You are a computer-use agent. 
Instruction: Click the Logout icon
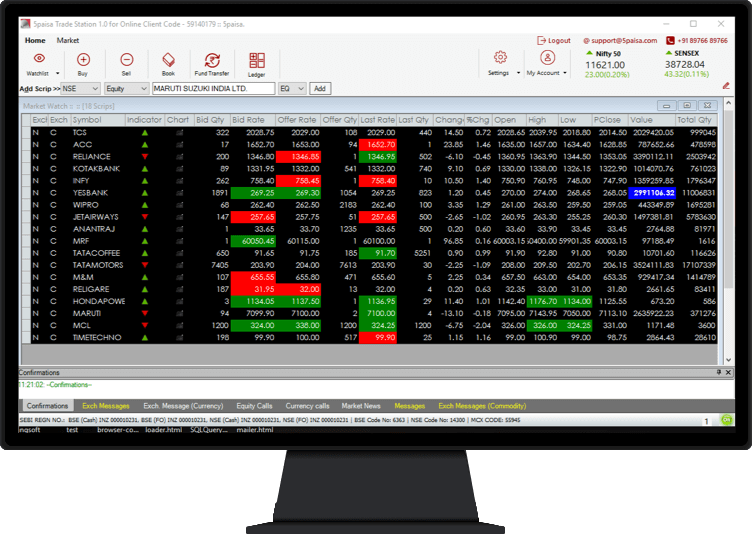(x=541, y=41)
